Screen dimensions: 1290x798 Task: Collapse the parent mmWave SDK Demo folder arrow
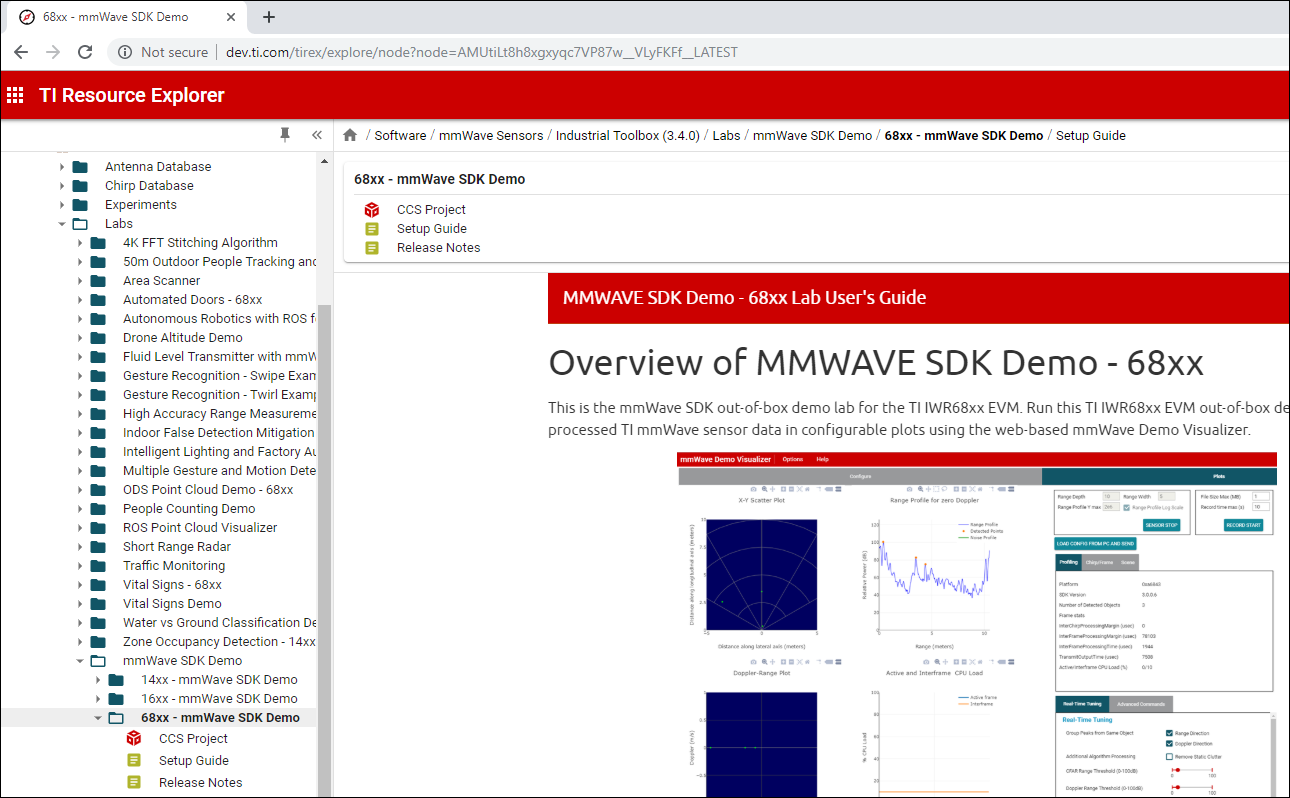80,661
